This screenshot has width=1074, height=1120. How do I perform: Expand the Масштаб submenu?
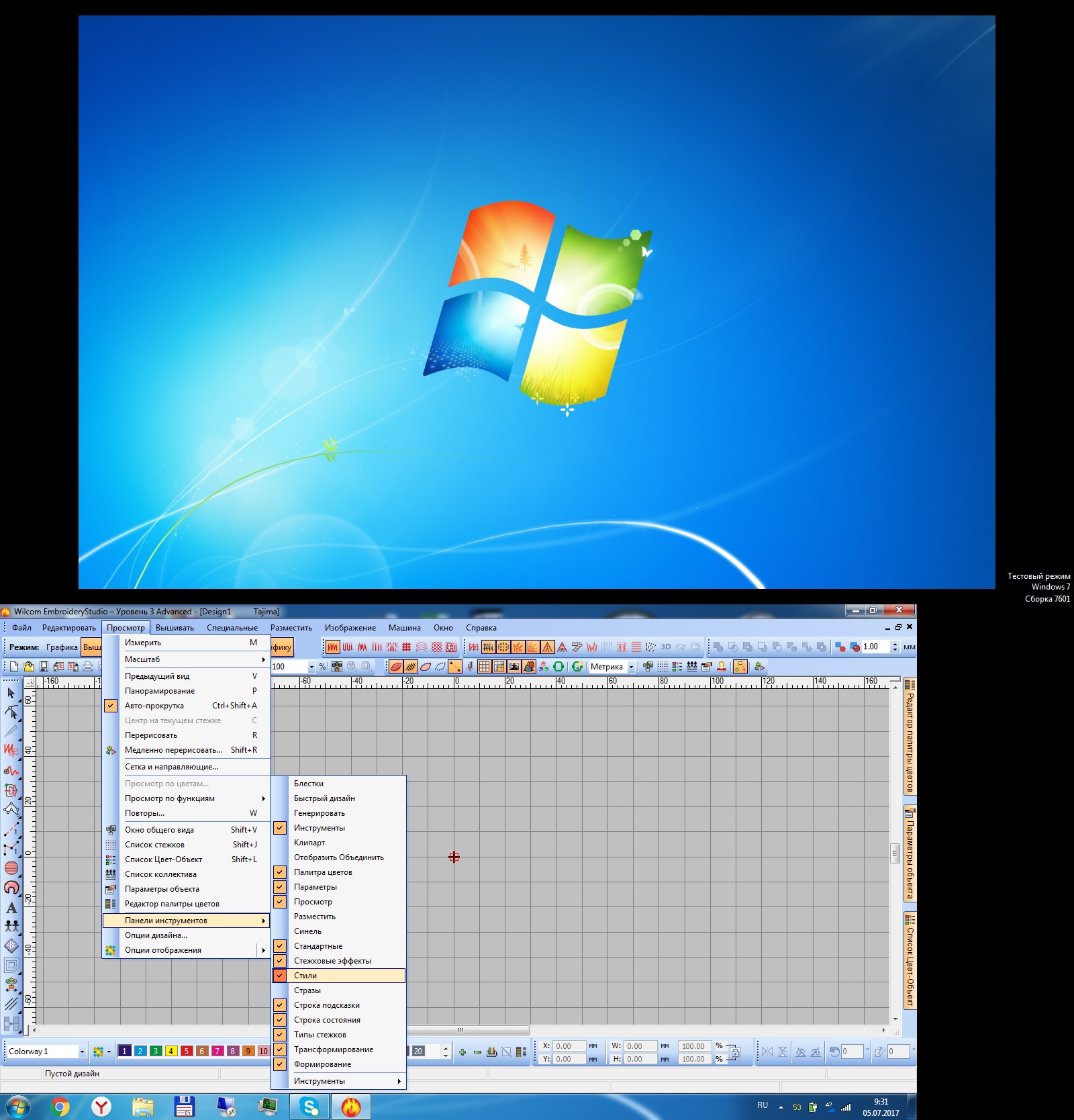pyautogui.click(x=195, y=659)
